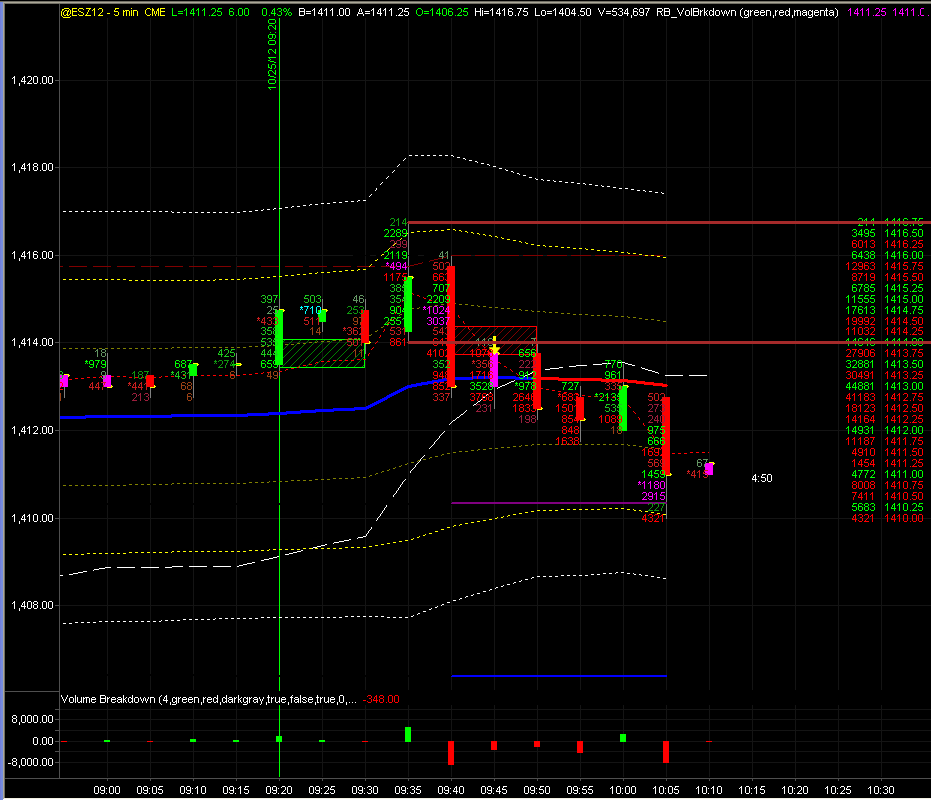
Task: Click the RB_VolBrkdown indicator label in header
Action: pyautogui.click(x=748, y=12)
